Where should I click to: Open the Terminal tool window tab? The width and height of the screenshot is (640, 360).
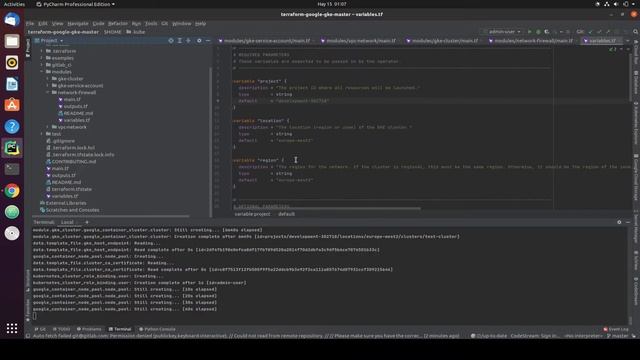(120, 329)
